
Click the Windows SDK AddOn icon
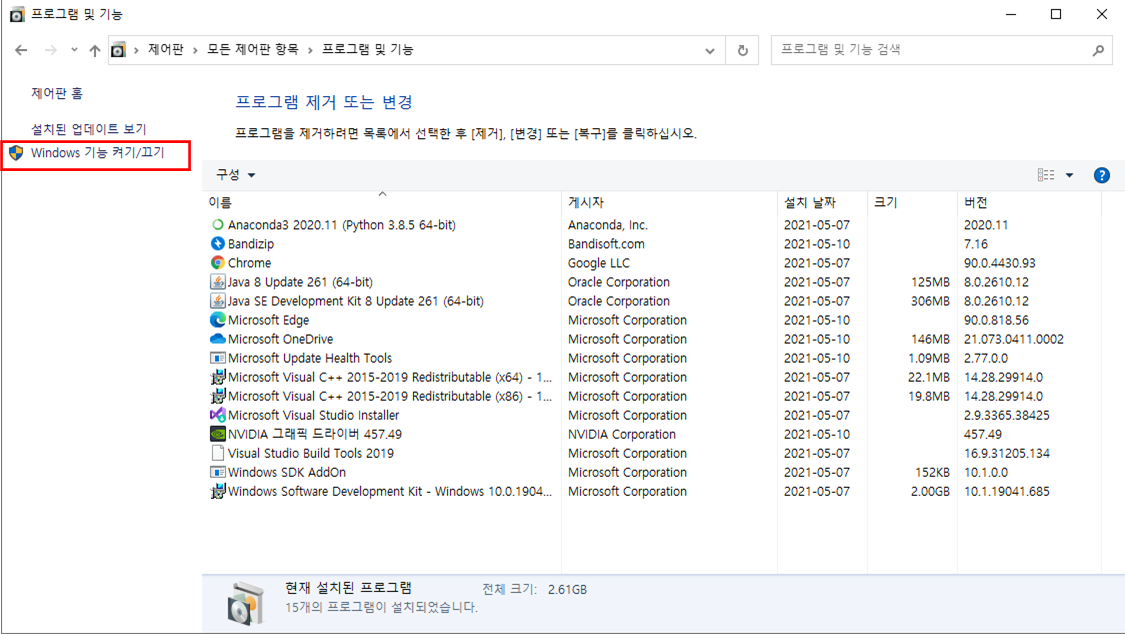pos(217,472)
